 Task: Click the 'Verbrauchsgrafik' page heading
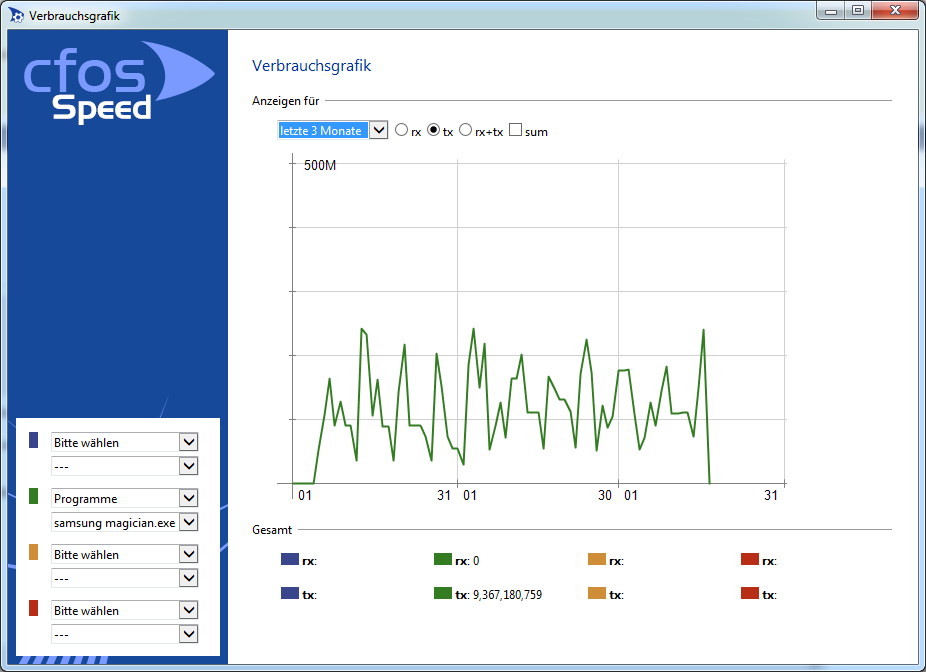[311, 66]
